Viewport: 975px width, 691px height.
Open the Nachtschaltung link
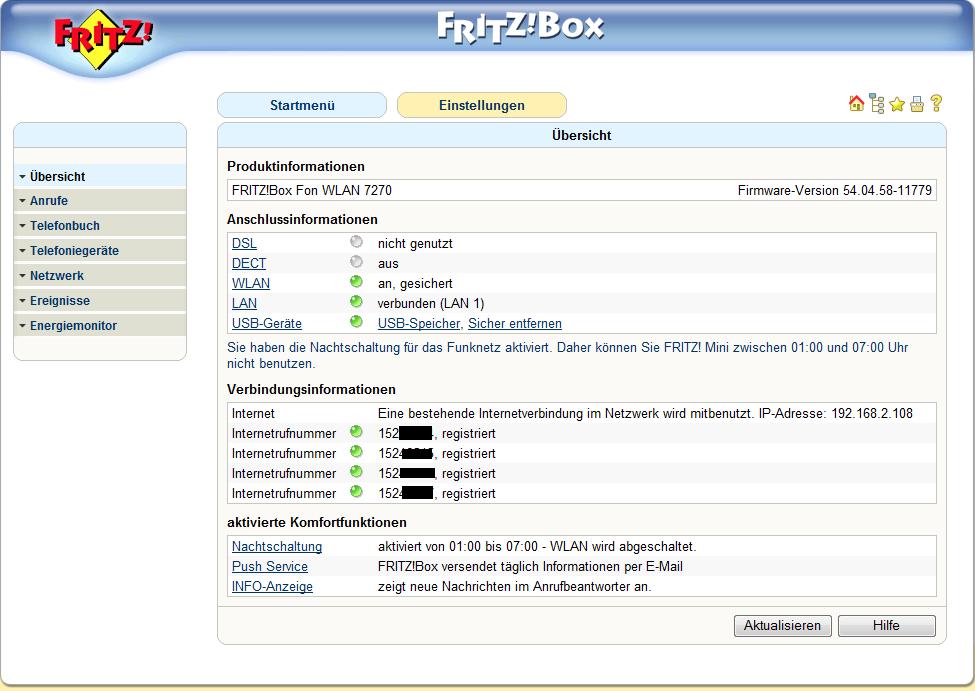(277, 547)
